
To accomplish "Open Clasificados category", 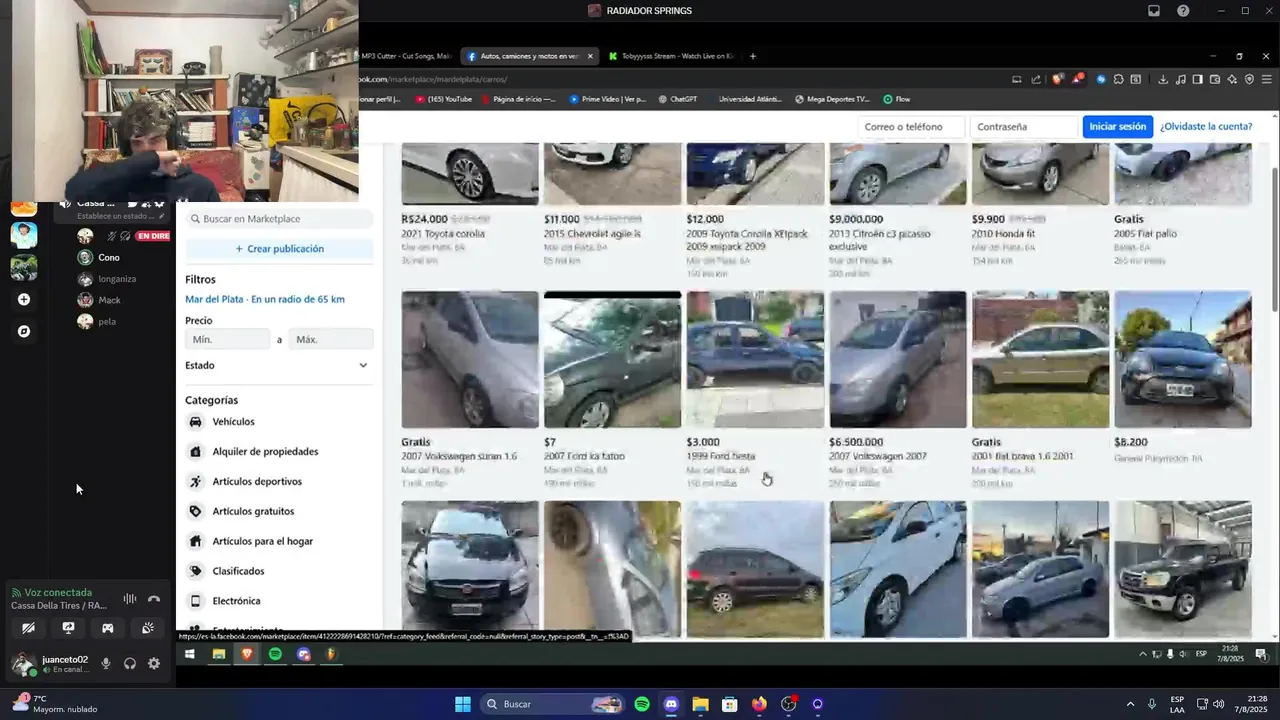I will pyautogui.click(x=279, y=571).
